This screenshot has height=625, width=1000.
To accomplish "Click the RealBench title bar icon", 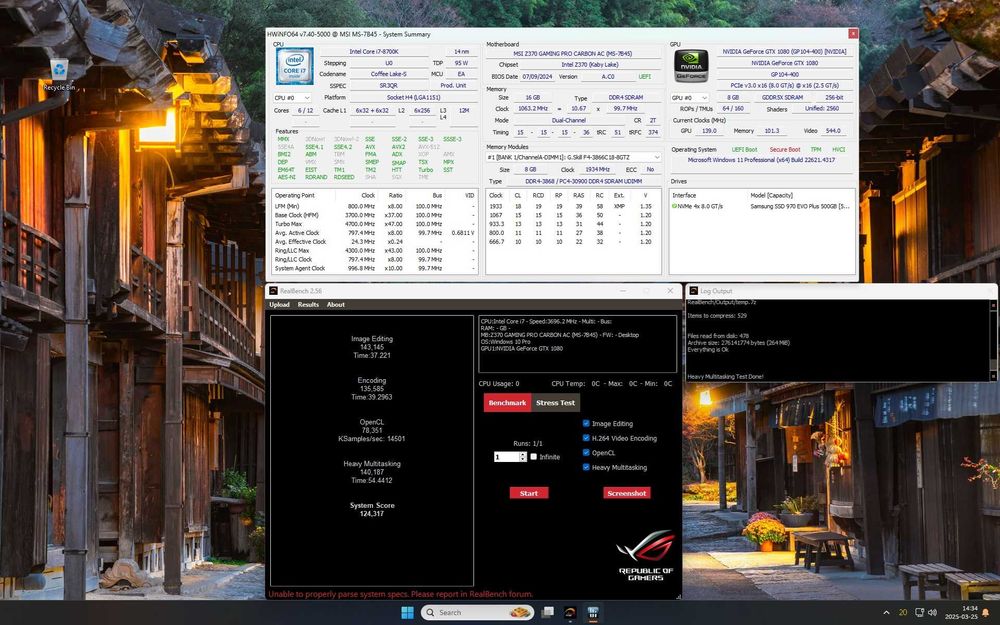I will coord(273,291).
